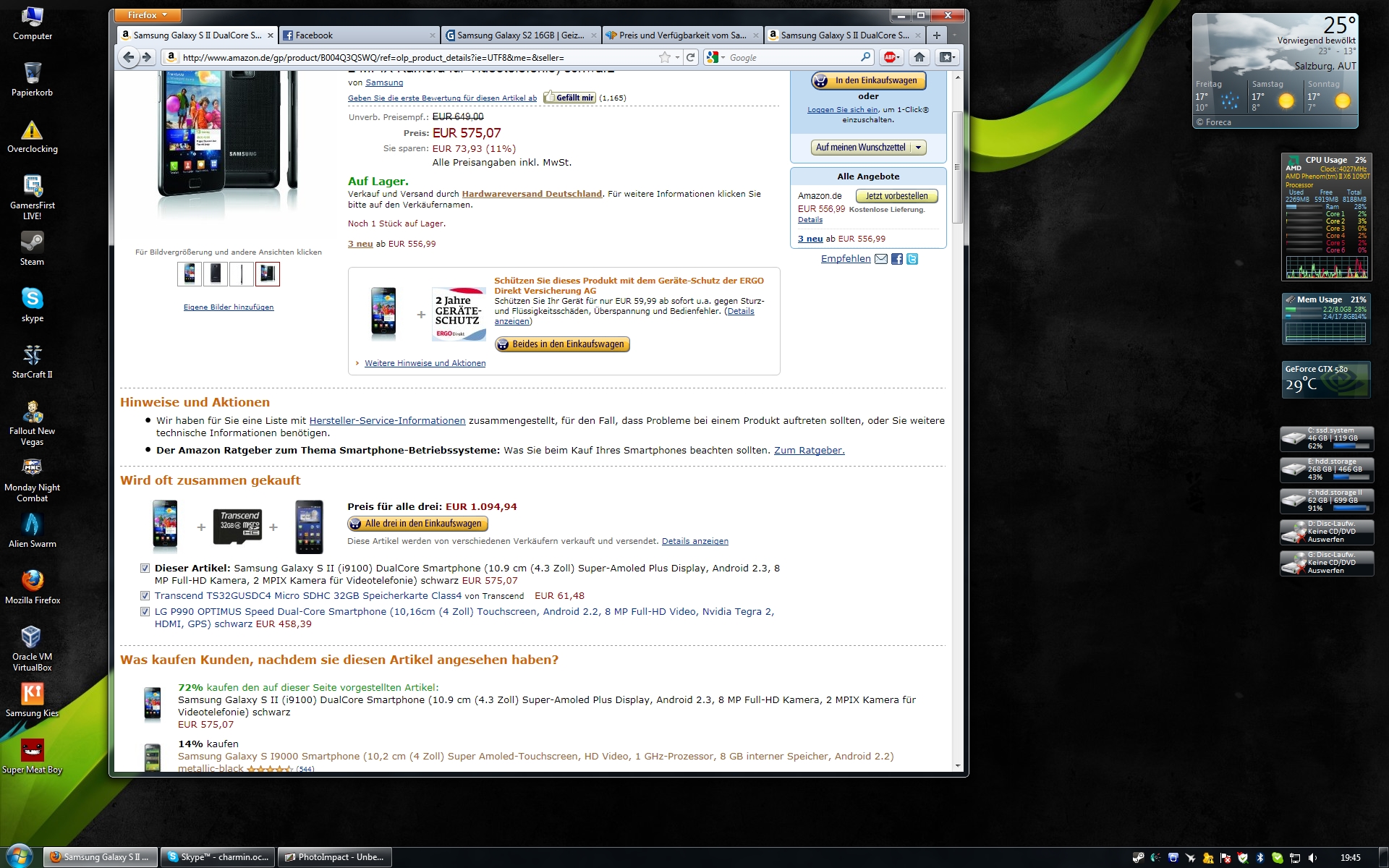Viewport: 1389px width, 868px height.
Task: Click the Amazon address bar URL
Action: point(373,57)
